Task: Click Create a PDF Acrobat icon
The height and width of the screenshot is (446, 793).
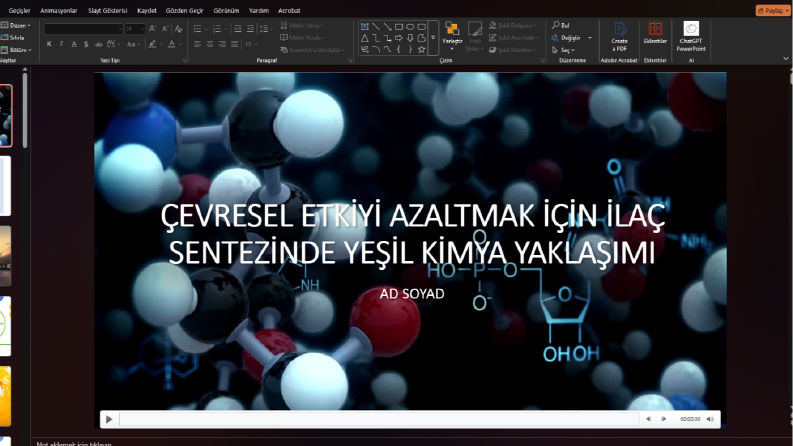Action: 620,36
